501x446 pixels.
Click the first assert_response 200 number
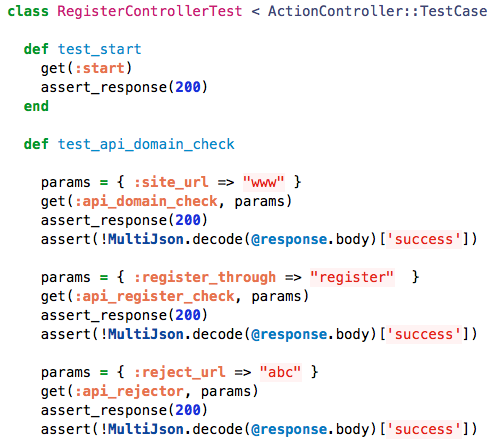tap(188, 87)
